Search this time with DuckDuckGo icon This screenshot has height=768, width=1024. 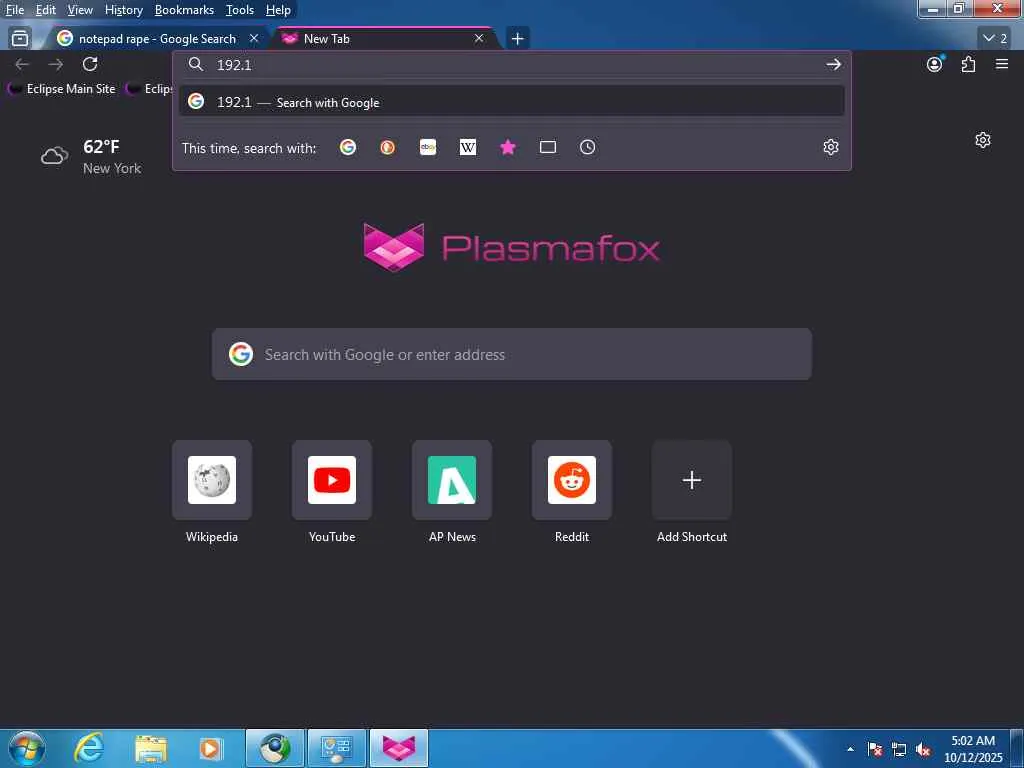(x=388, y=148)
